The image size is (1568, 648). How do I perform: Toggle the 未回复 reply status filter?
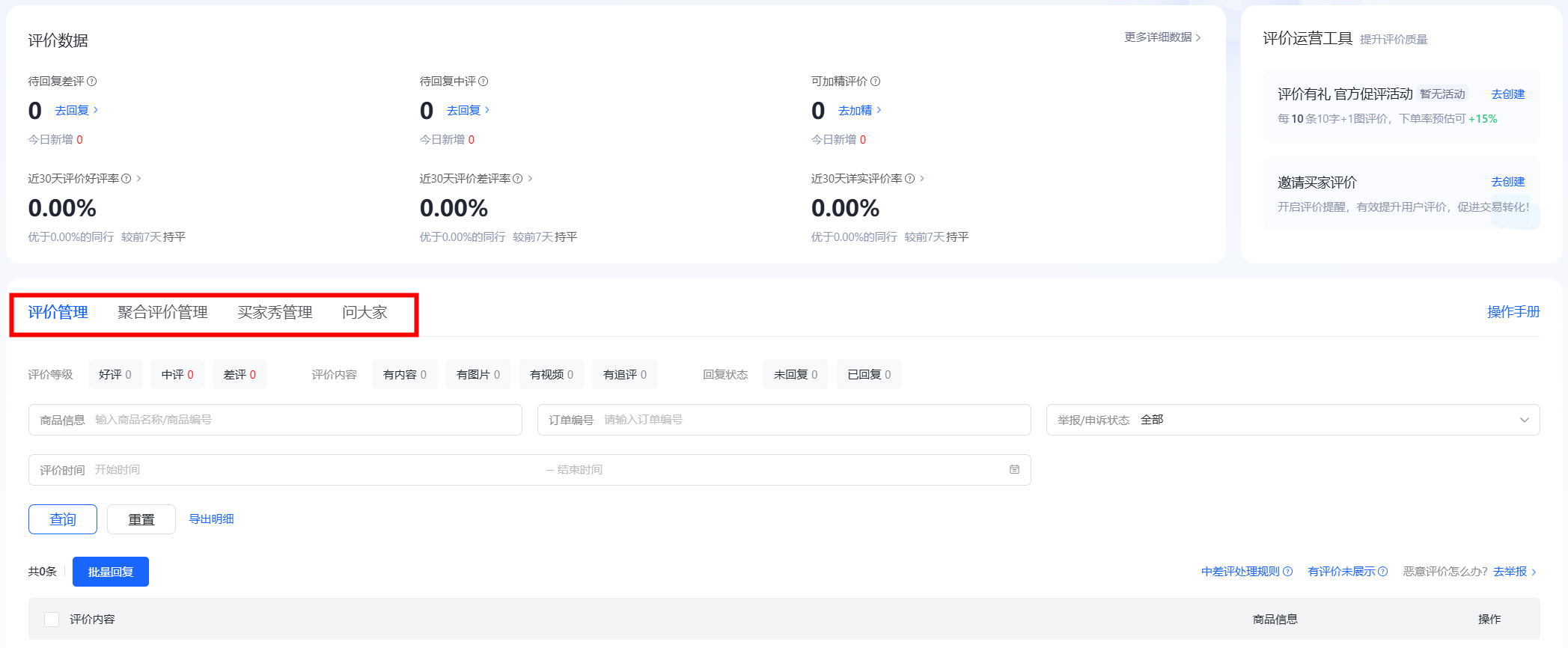[x=795, y=375]
